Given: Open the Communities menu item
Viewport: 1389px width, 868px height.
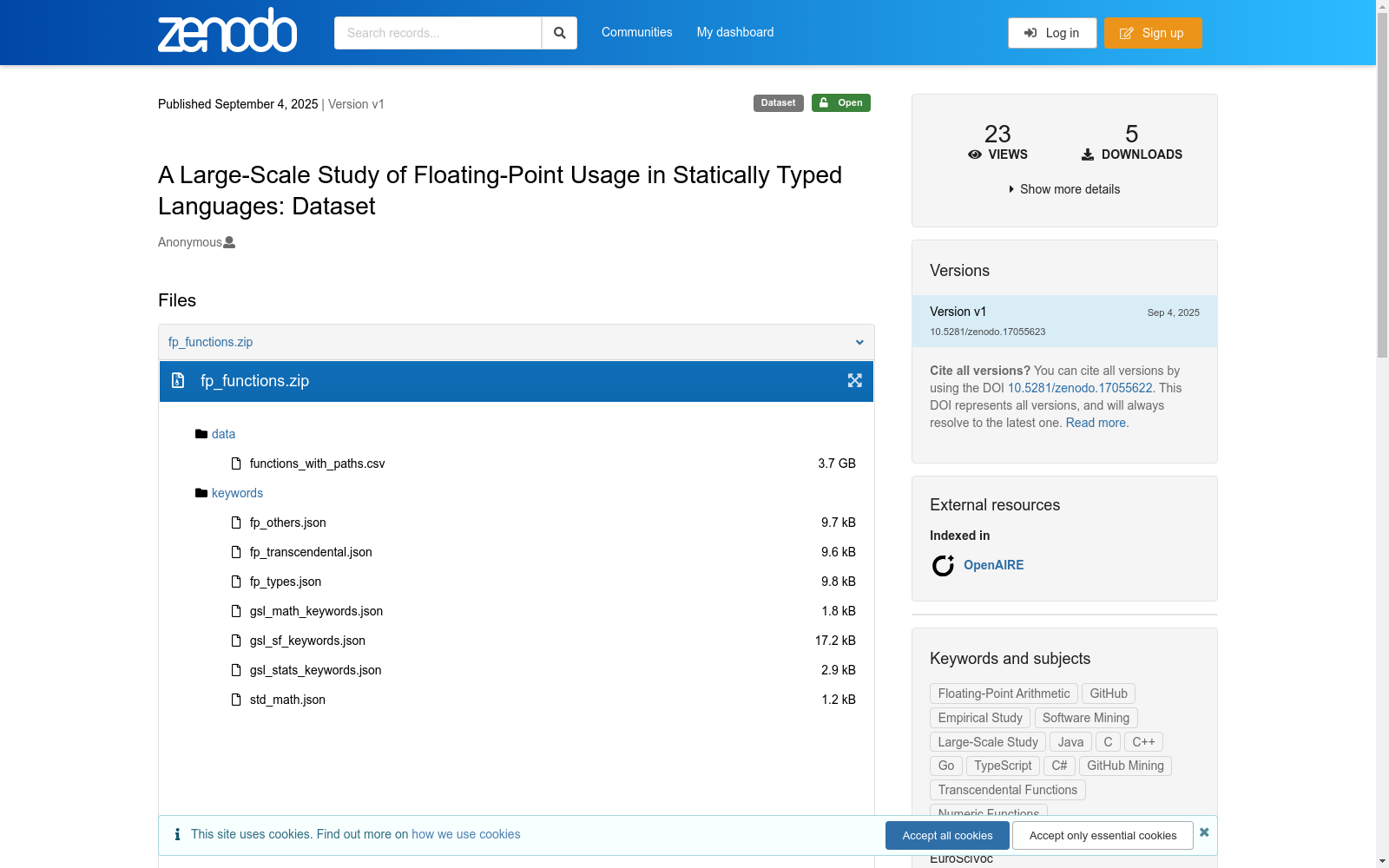Looking at the screenshot, I should coord(637,32).
